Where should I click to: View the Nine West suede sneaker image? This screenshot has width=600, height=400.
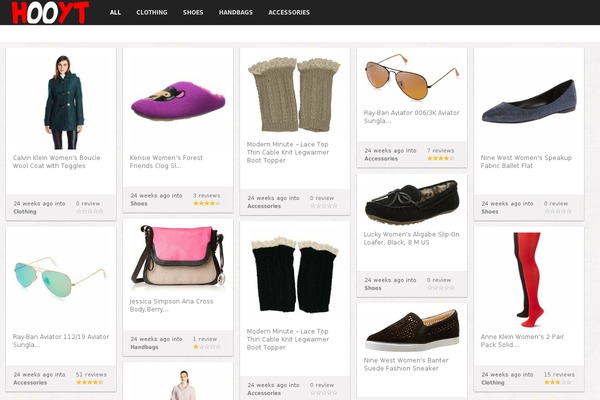(x=412, y=330)
